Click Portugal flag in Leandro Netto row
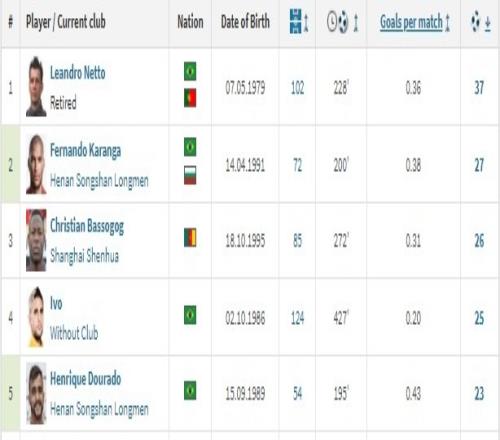Image resolution: width=500 pixels, height=440 pixels. pos(190,98)
